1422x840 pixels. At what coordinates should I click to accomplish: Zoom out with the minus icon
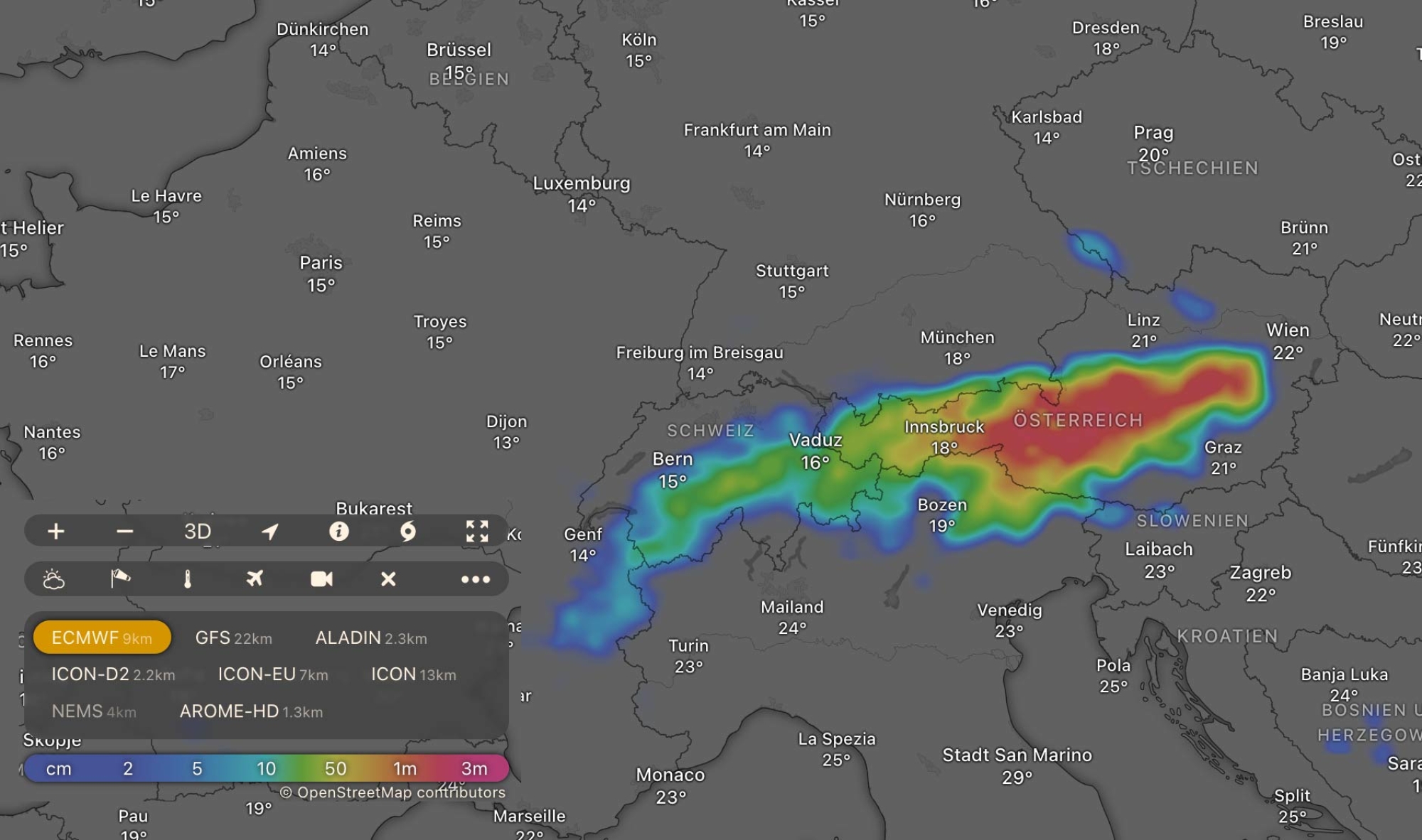[x=125, y=532]
